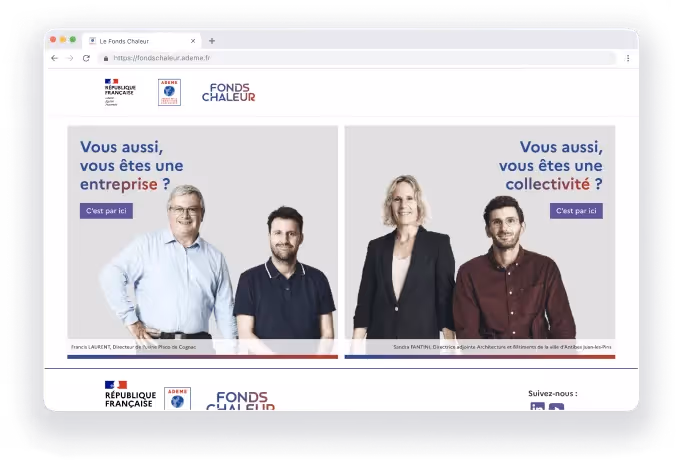The image size is (681, 467).
Task: Click the fondschaleur.ademe.fr address bar
Action: click(360, 58)
